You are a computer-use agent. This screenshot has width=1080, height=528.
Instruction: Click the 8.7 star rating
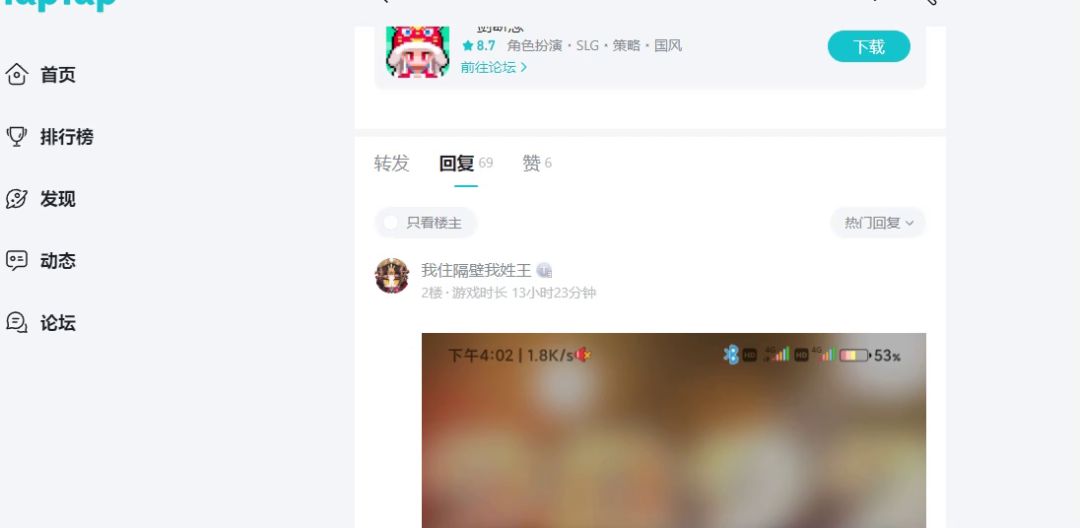479,45
